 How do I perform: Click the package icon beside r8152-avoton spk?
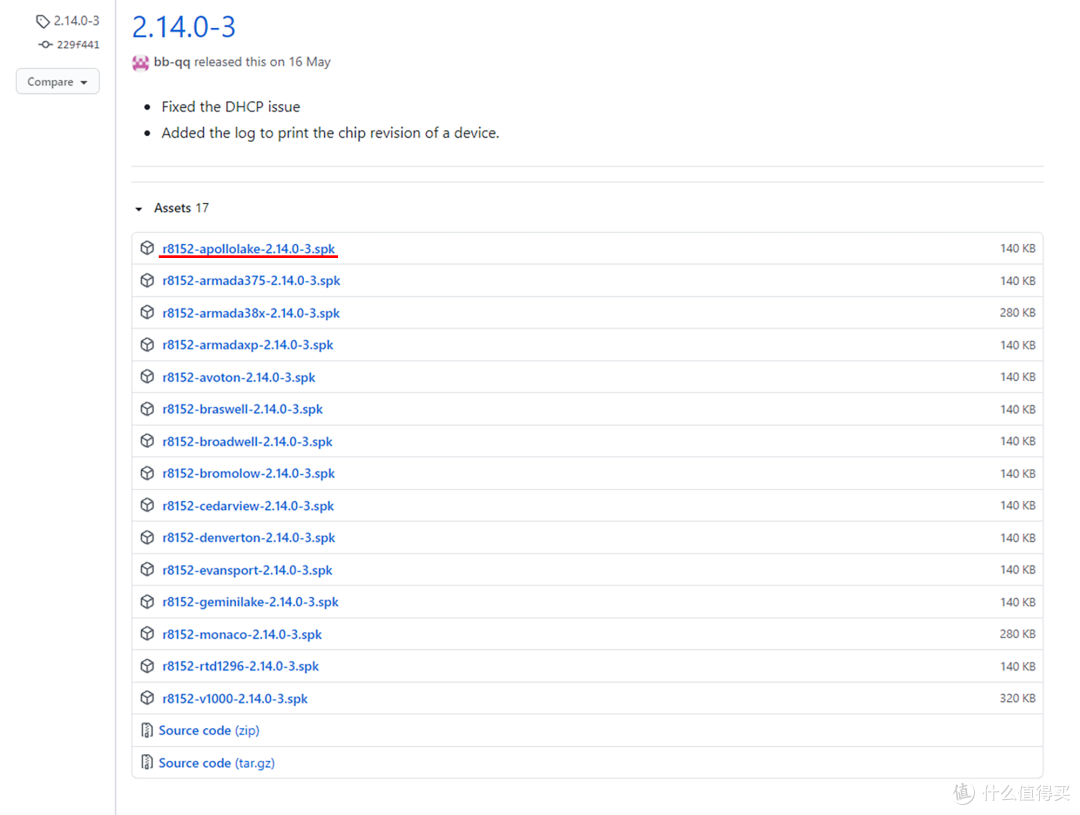147,377
